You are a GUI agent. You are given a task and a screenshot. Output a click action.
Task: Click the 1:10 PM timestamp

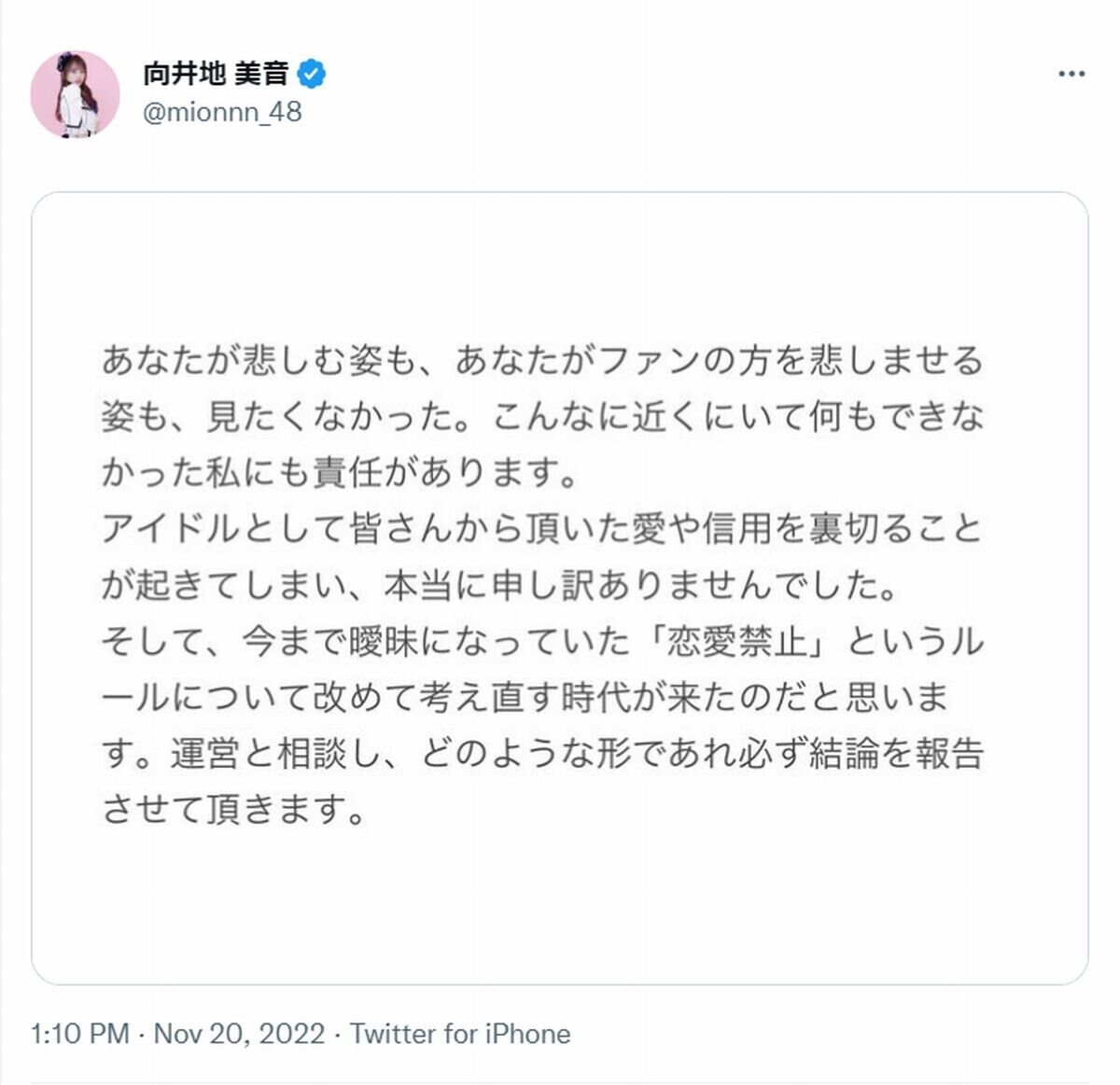[x=80, y=1034]
